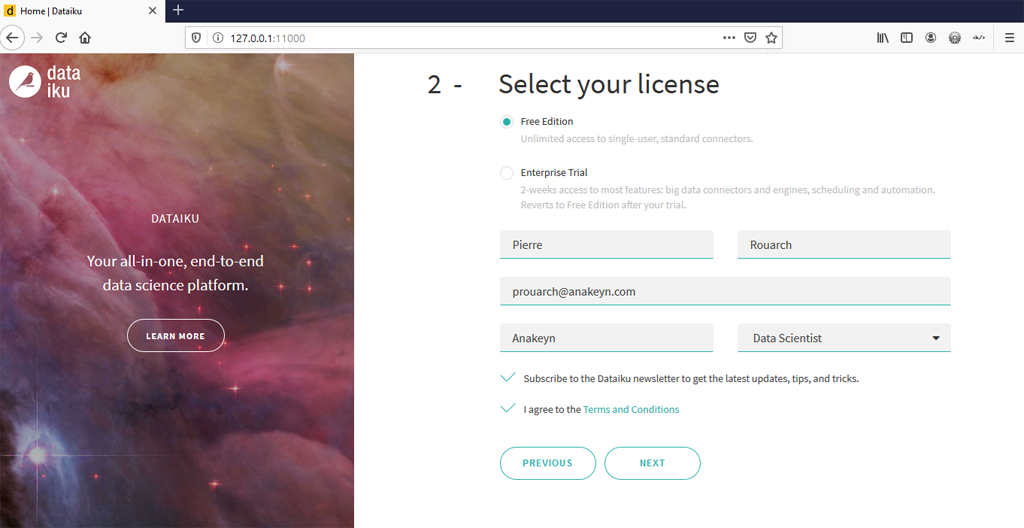Viewport: 1024px width, 528px height.
Task: Click the browser forward arrow
Action: (37, 38)
